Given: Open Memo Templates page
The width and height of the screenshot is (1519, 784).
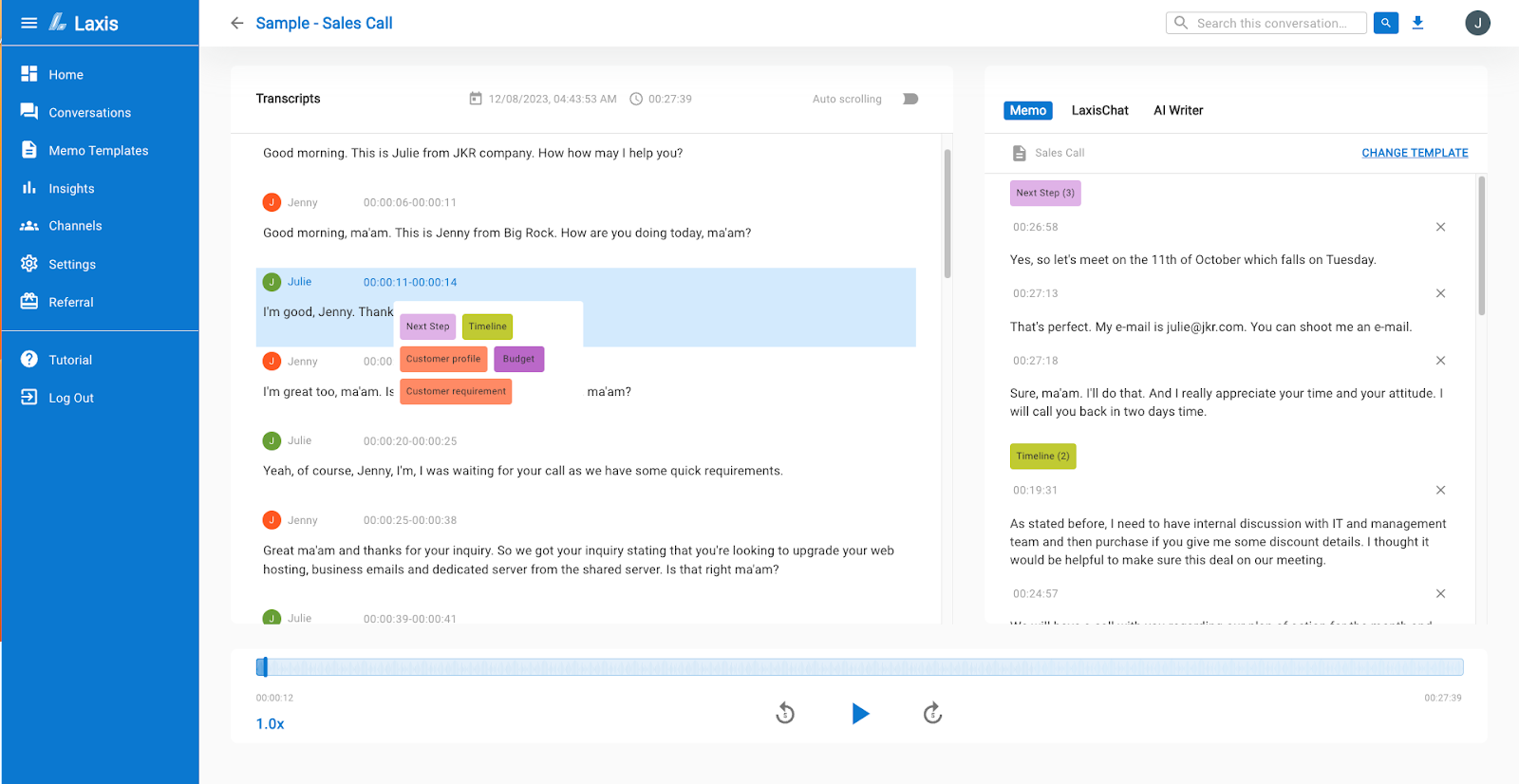Looking at the screenshot, I should (100, 150).
